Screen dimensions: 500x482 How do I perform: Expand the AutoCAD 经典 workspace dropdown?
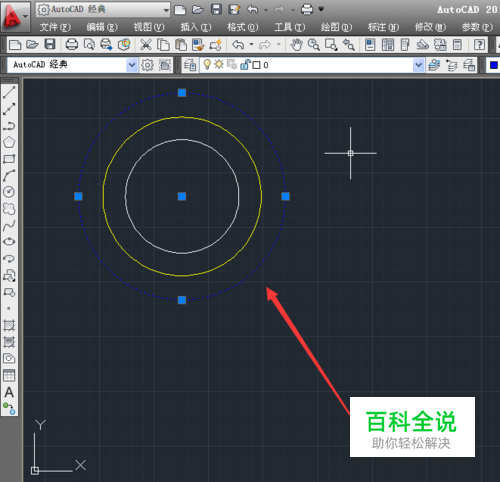click(x=132, y=65)
